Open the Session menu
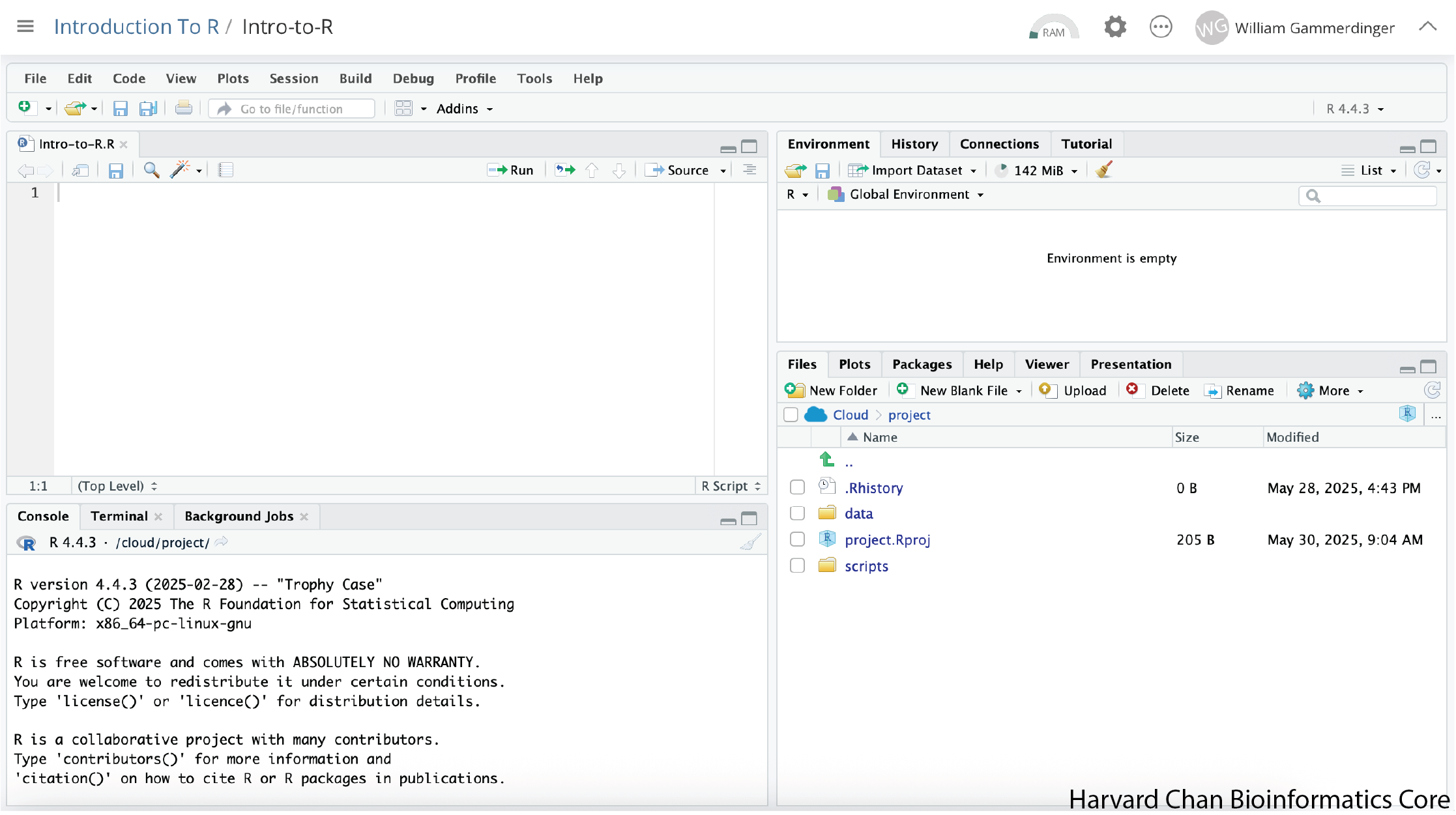 click(x=294, y=79)
